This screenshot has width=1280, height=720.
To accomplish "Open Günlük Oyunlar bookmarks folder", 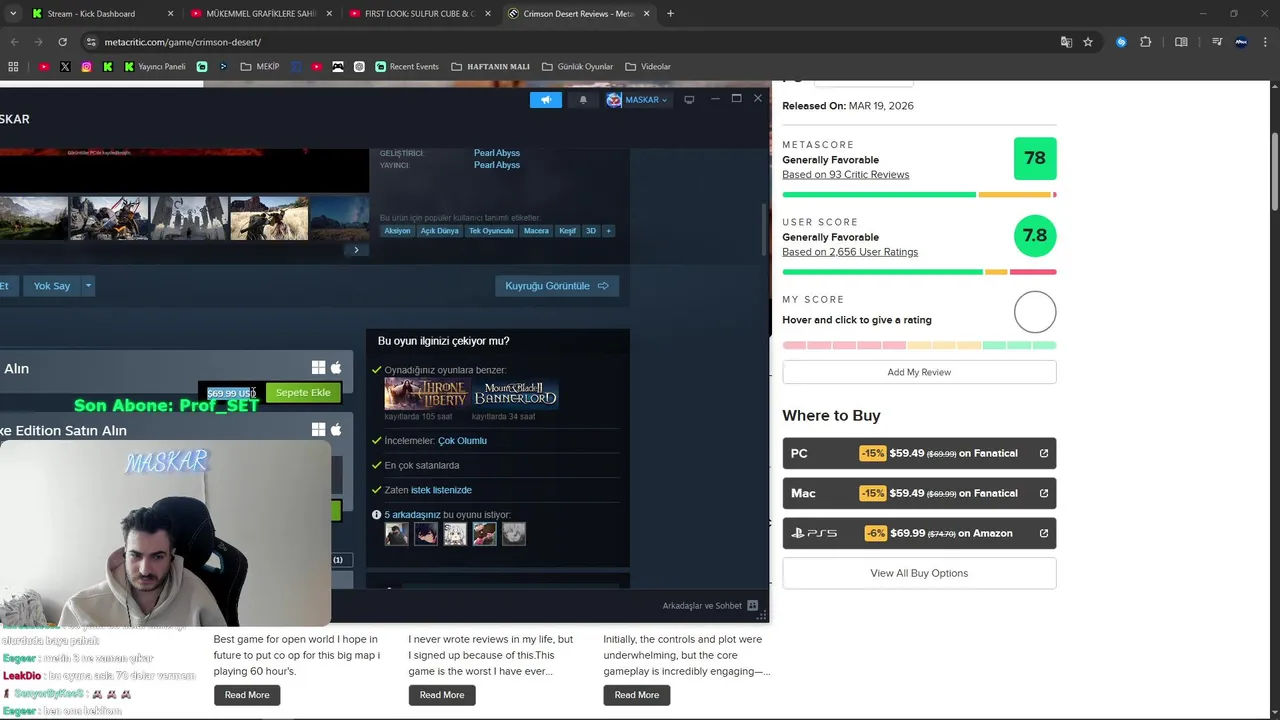I will click(x=577, y=67).
